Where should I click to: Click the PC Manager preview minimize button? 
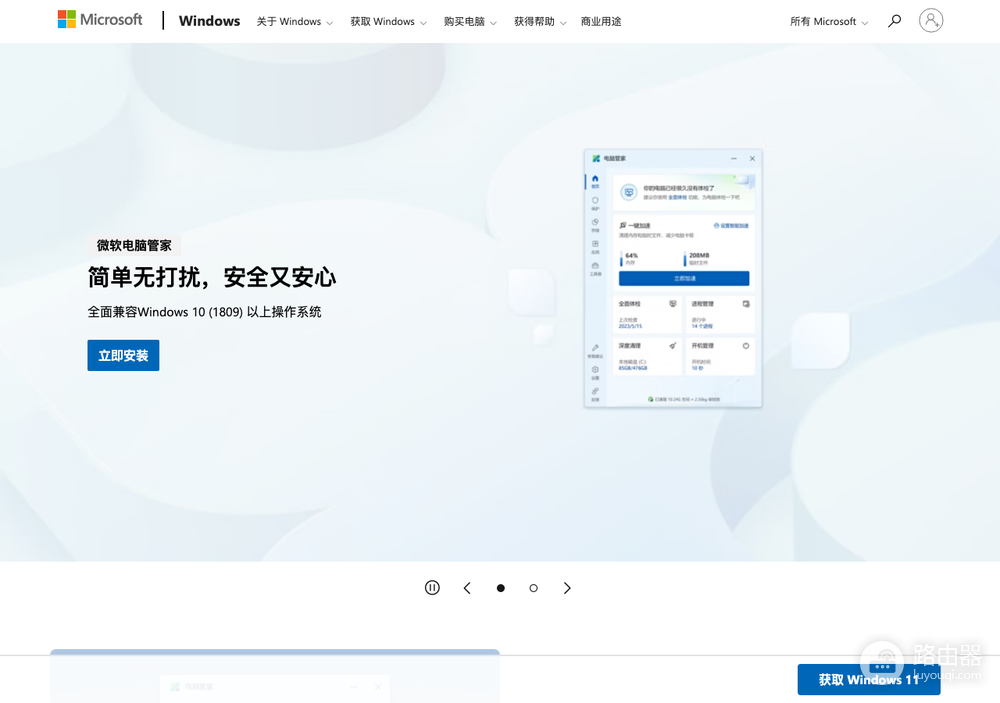(733, 158)
